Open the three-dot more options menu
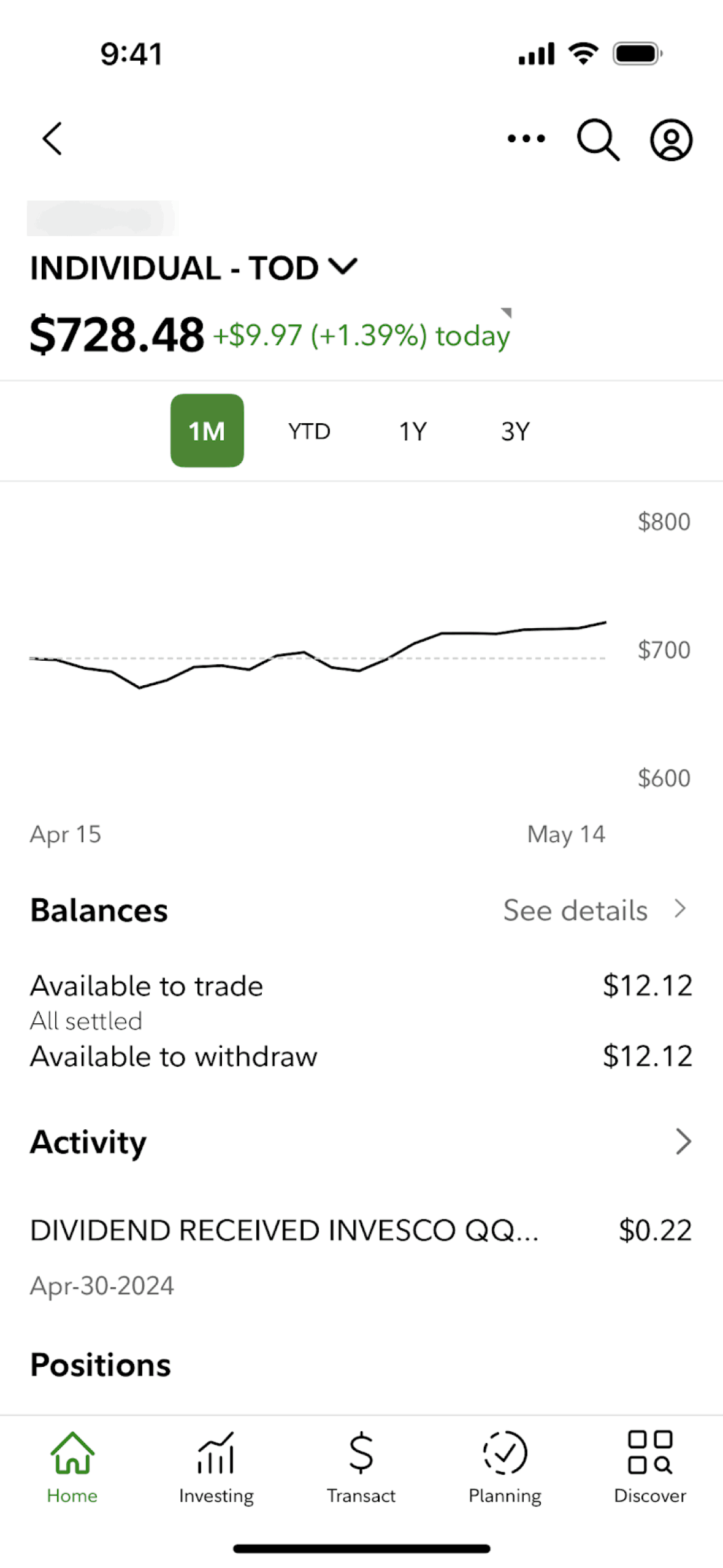 pos(526,139)
